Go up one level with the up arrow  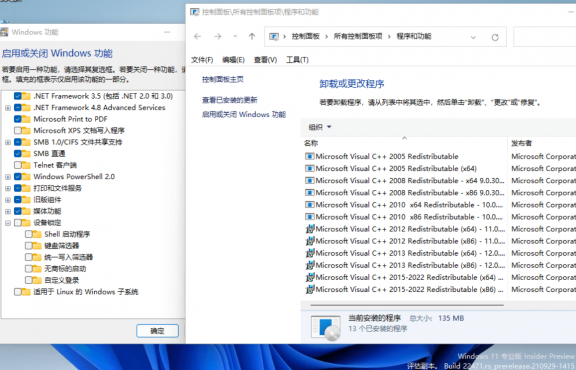pyautogui.click(x=252, y=36)
